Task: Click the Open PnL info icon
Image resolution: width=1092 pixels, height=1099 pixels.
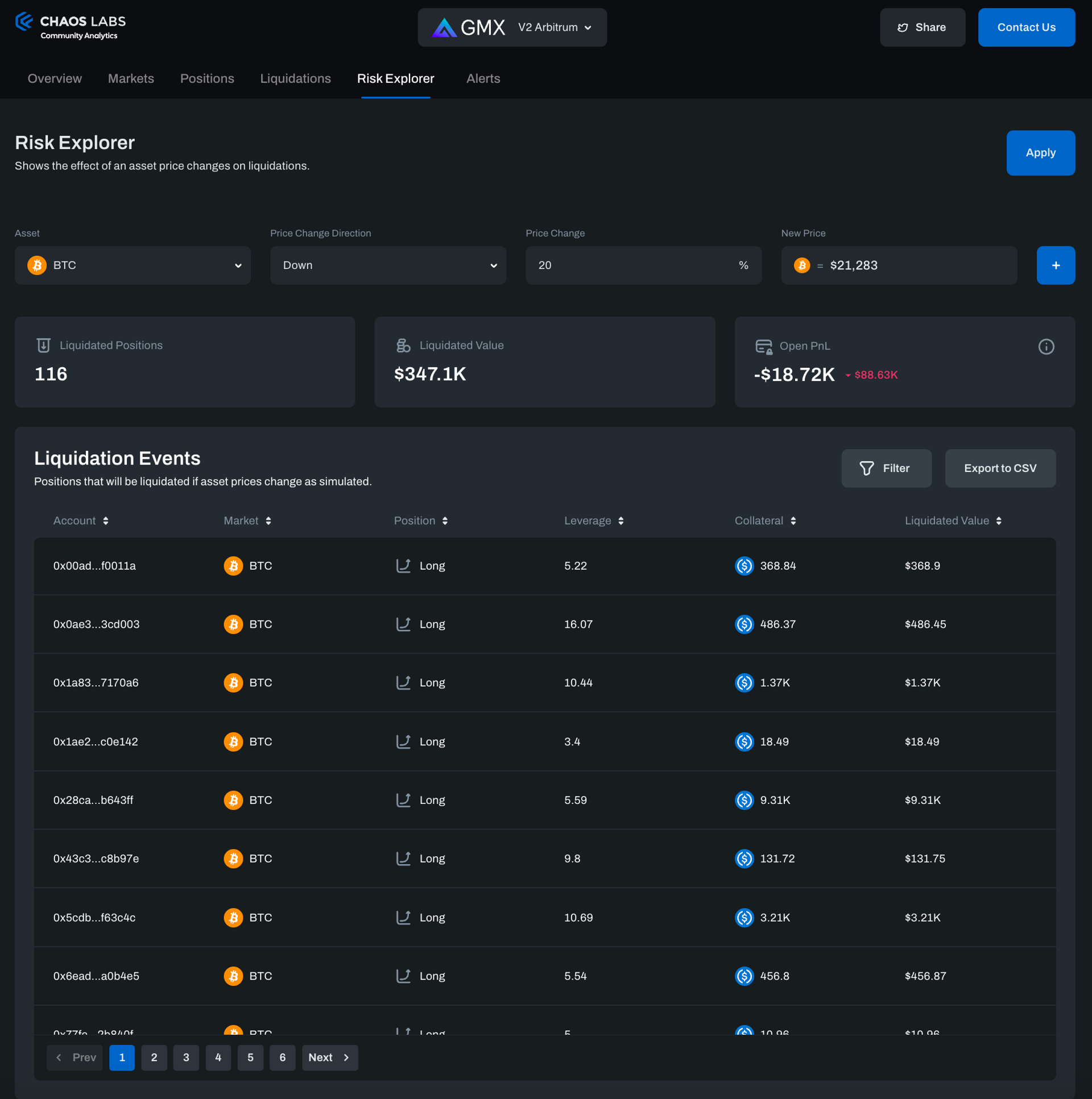Action: point(1045,346)
